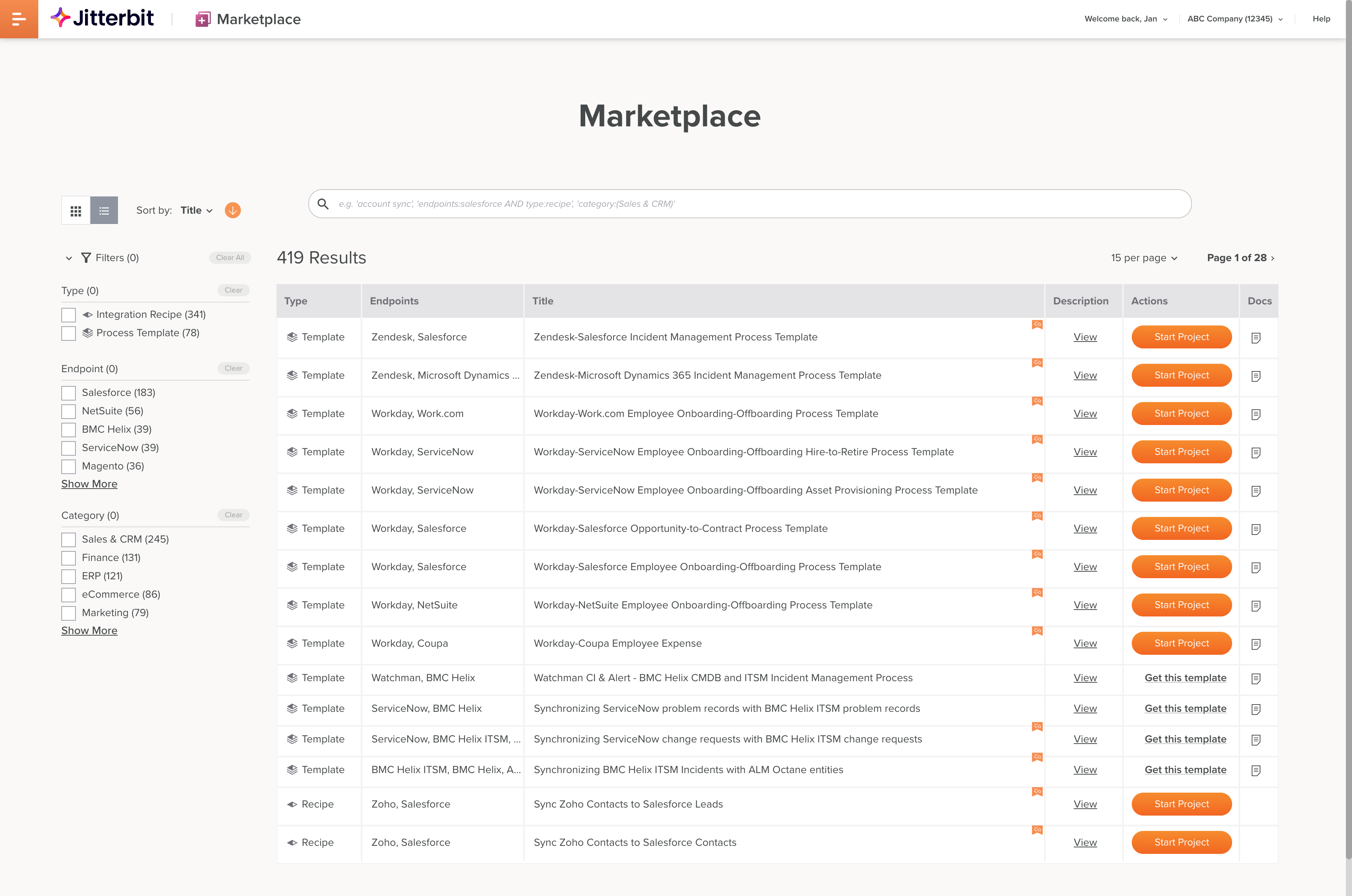Clear the Category filter
Viewport: 1352px width, 896px height.
(x=233, y=515)
